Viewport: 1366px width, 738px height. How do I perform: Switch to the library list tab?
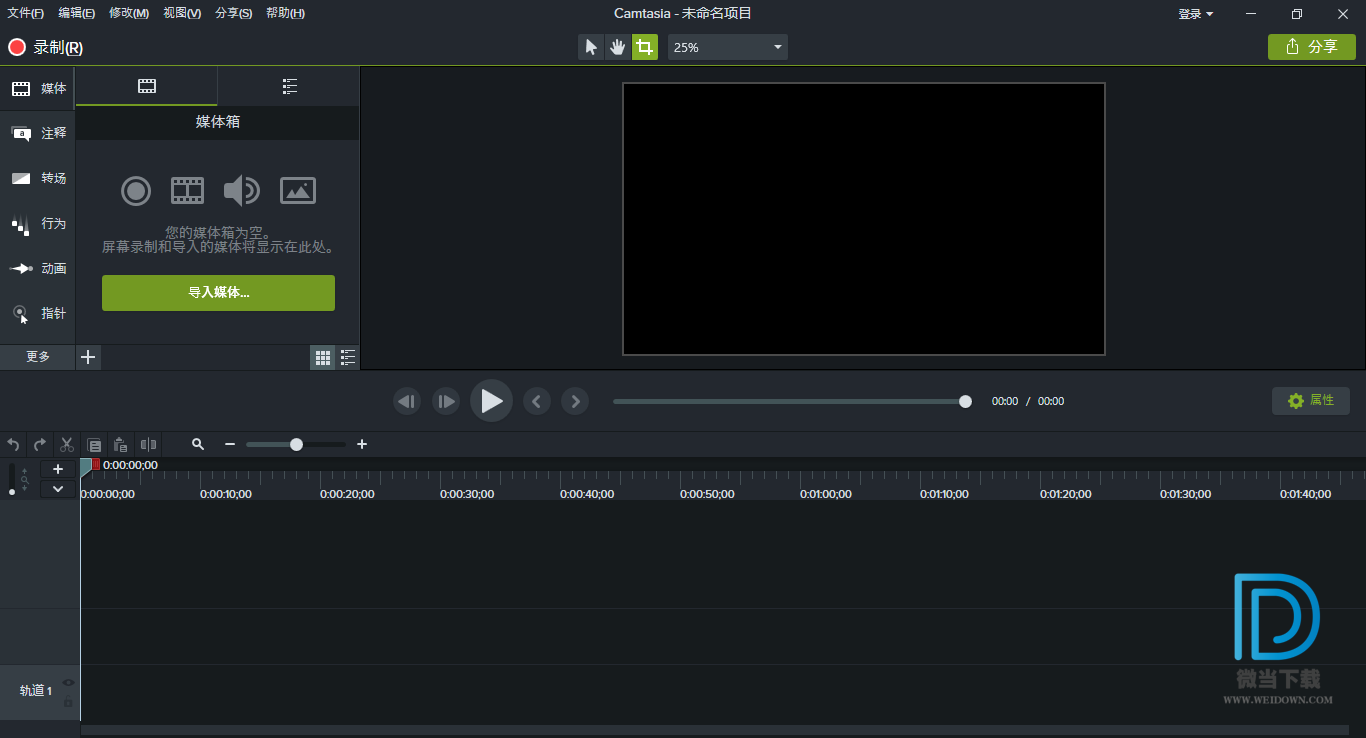pyautogui.click(x=289, y=86)
